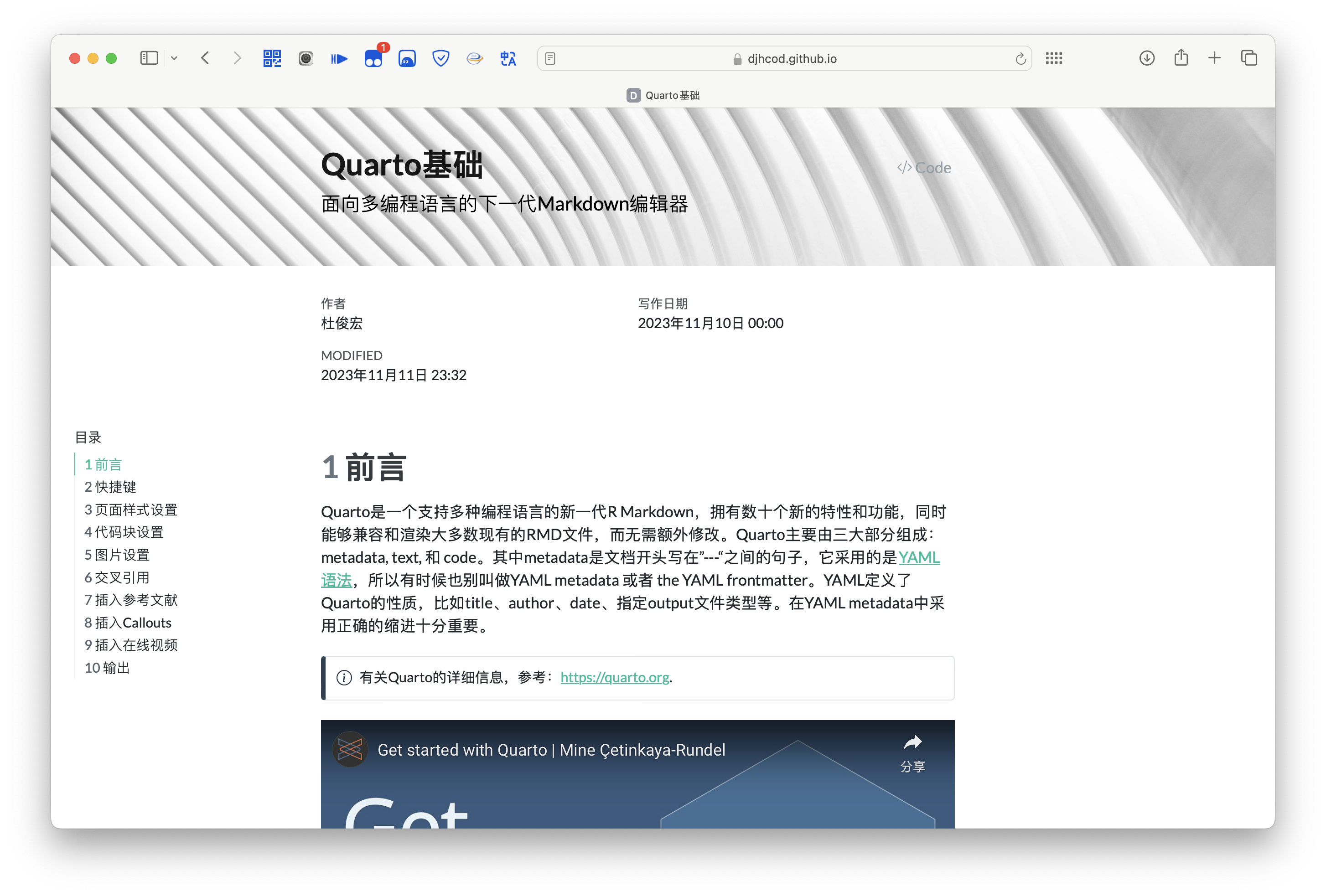Viewport: 1326px width, 896px height.
Task: Open the video speed controller extension
Action: (339, 57)
